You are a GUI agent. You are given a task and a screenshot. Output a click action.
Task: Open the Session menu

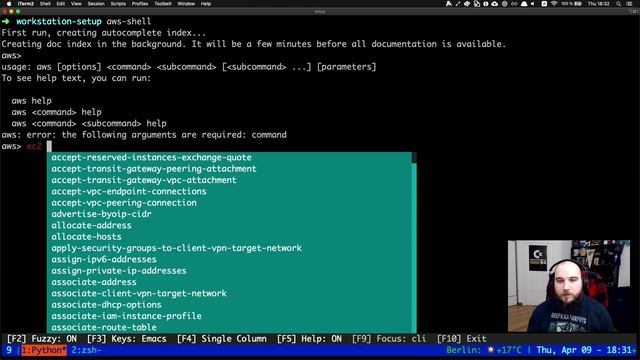pos(96,4)
